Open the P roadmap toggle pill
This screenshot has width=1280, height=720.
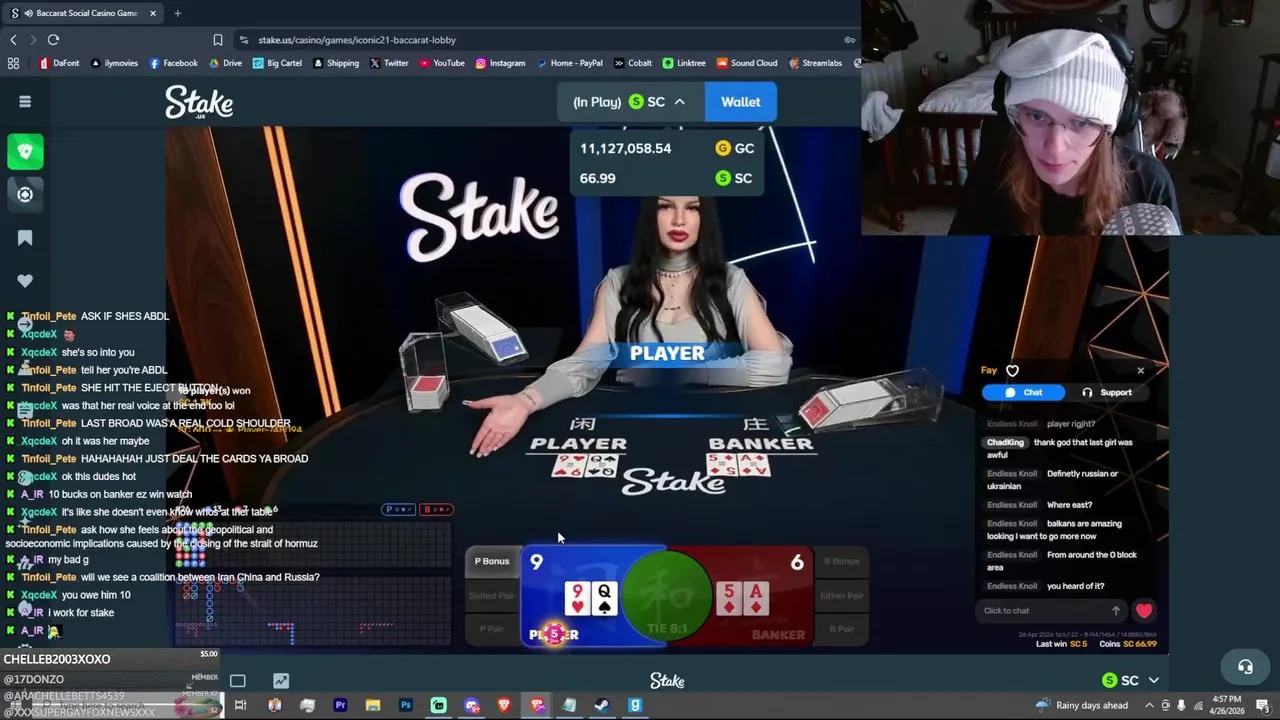(398, 510)
